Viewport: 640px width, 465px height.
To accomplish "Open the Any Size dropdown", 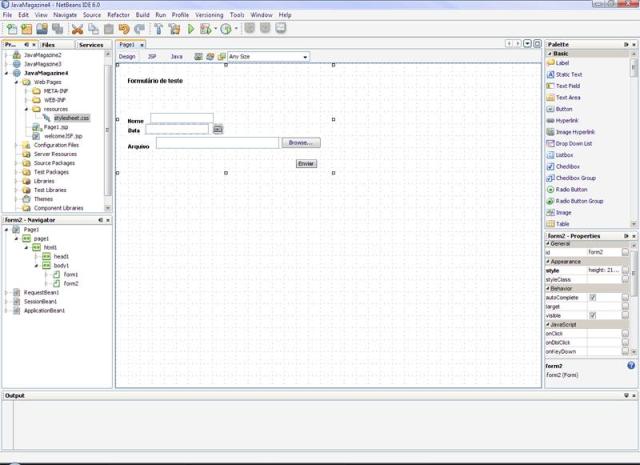I will 267,57.
